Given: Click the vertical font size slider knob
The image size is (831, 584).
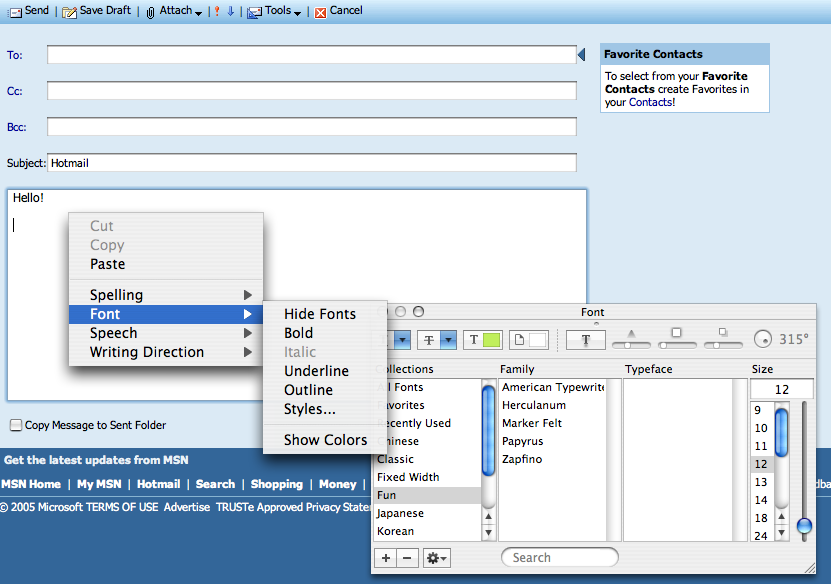Looking at the screenshot, I should click(x=804, y=526).
